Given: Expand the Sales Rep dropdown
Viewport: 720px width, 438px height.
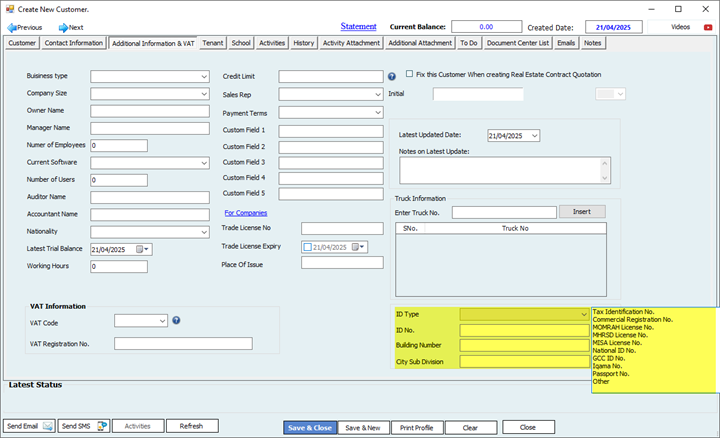Looking at the screenshot, I should click(377, 95).
